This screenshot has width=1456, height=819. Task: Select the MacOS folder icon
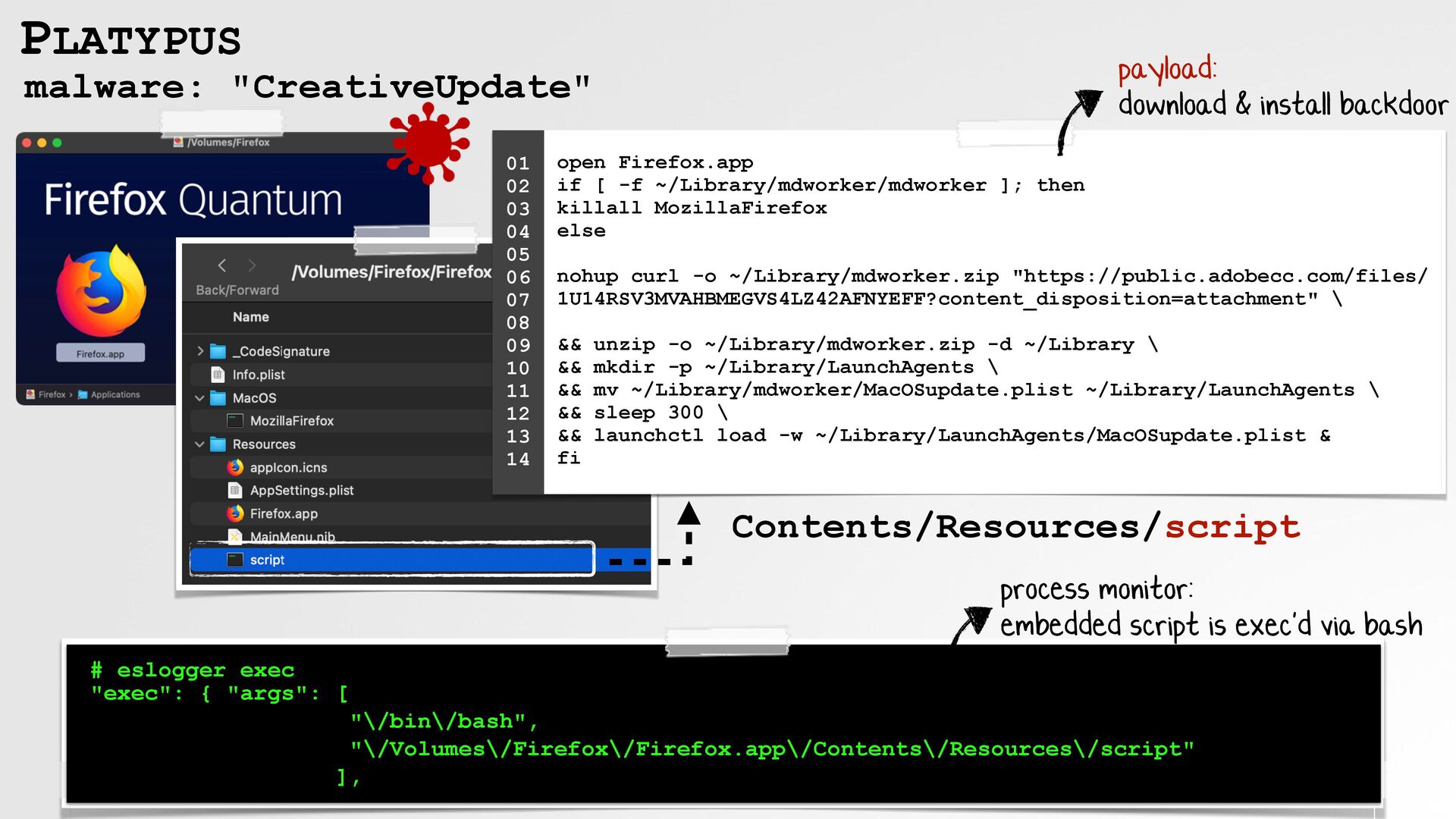(x=218, y=398)
